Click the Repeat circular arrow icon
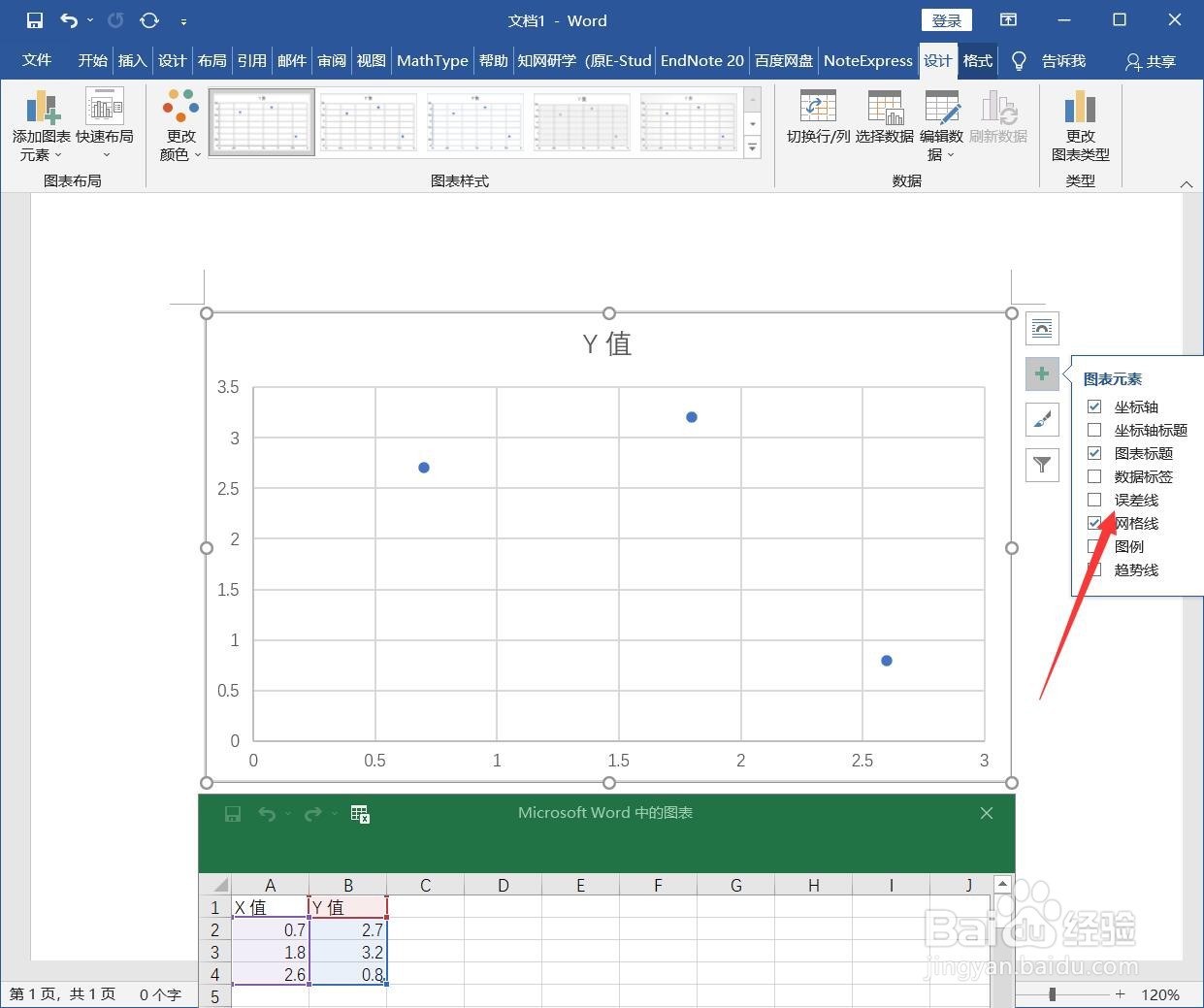Screen dimensions: 1204x1008 click(x=149, y=20)
